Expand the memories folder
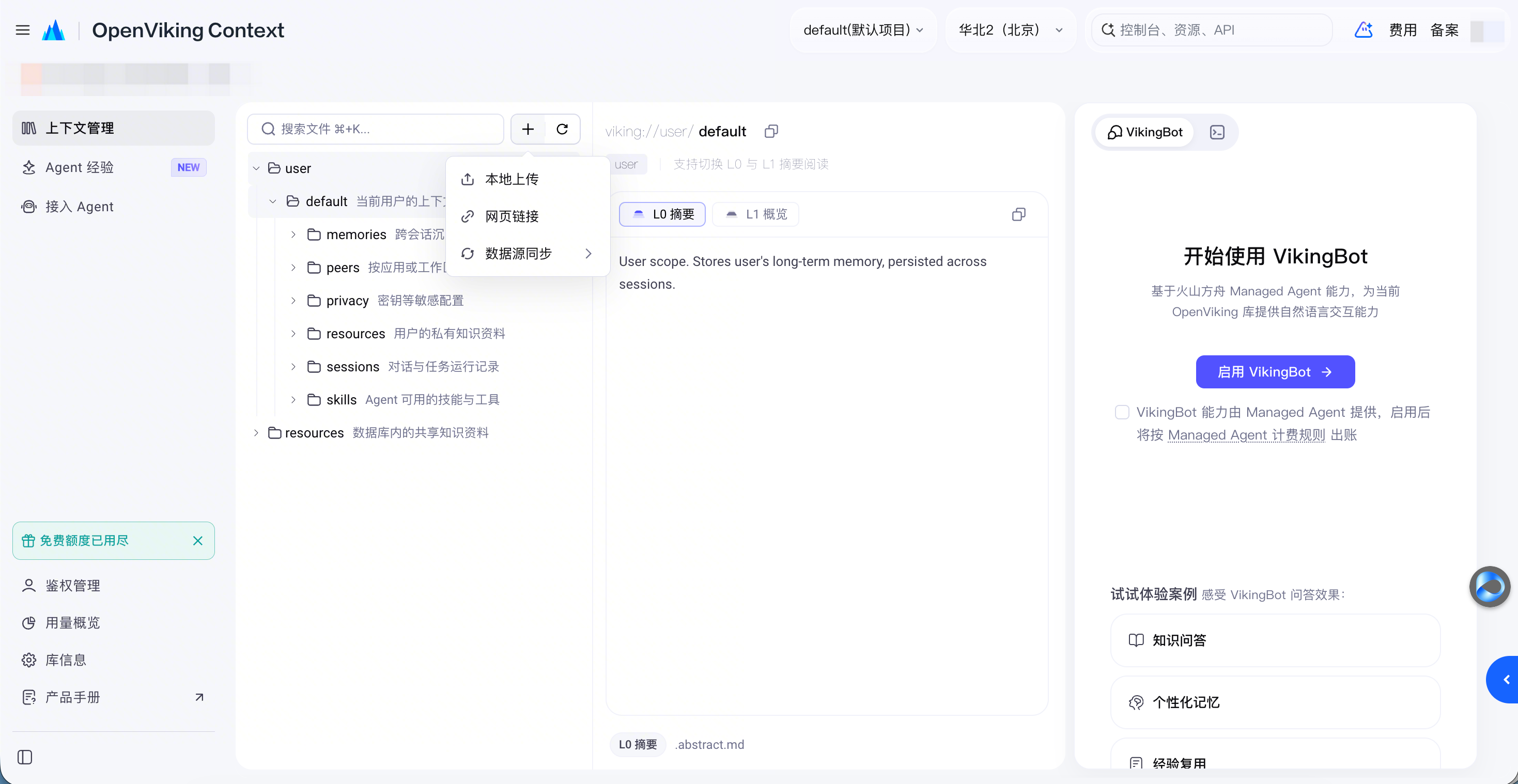Screen dimensions: 1518x784 pyautogui.click(x=293, y=234)
